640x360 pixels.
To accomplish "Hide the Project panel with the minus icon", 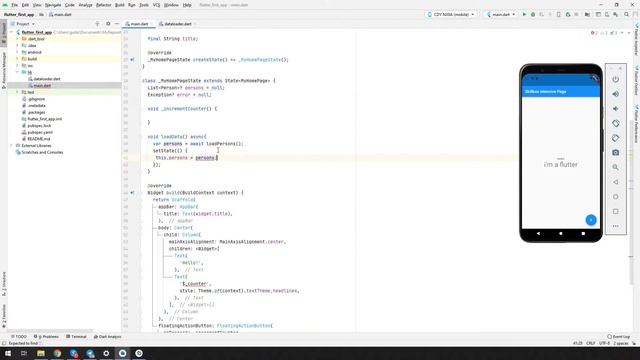I will click(x=117, y=24).
